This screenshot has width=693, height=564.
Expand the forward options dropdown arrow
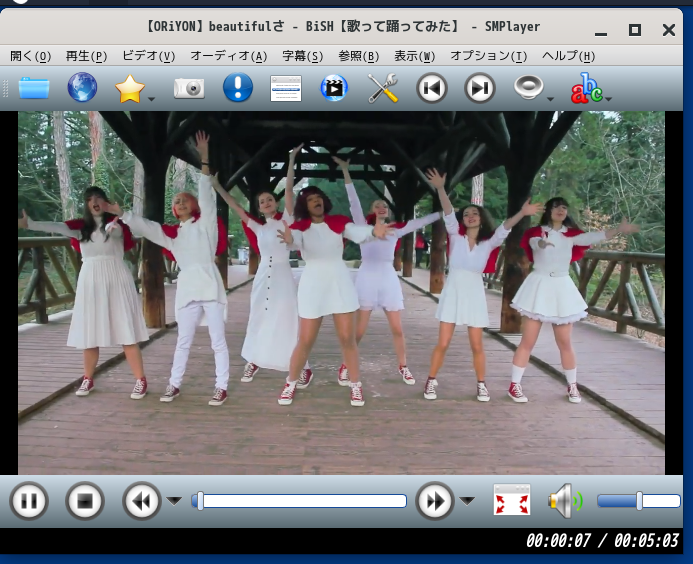(x=467, y=500)
